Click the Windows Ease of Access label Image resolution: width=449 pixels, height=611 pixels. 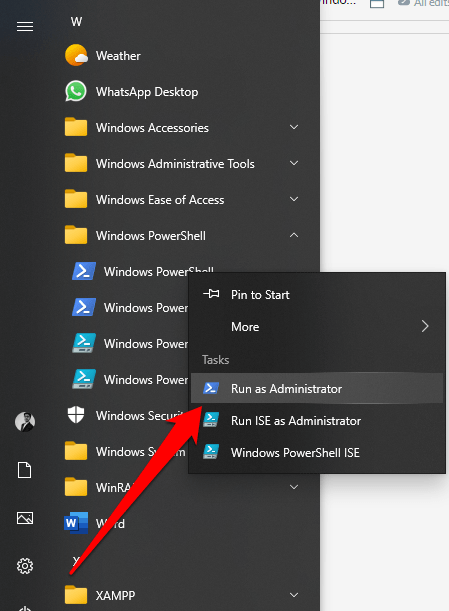[x=160, y=200]
